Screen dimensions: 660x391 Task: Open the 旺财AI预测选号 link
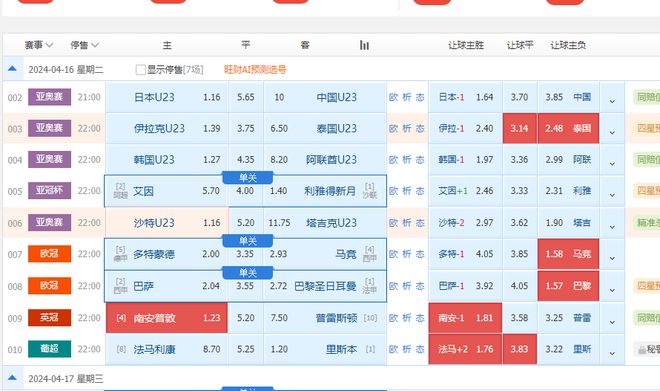tap(255, 69)
